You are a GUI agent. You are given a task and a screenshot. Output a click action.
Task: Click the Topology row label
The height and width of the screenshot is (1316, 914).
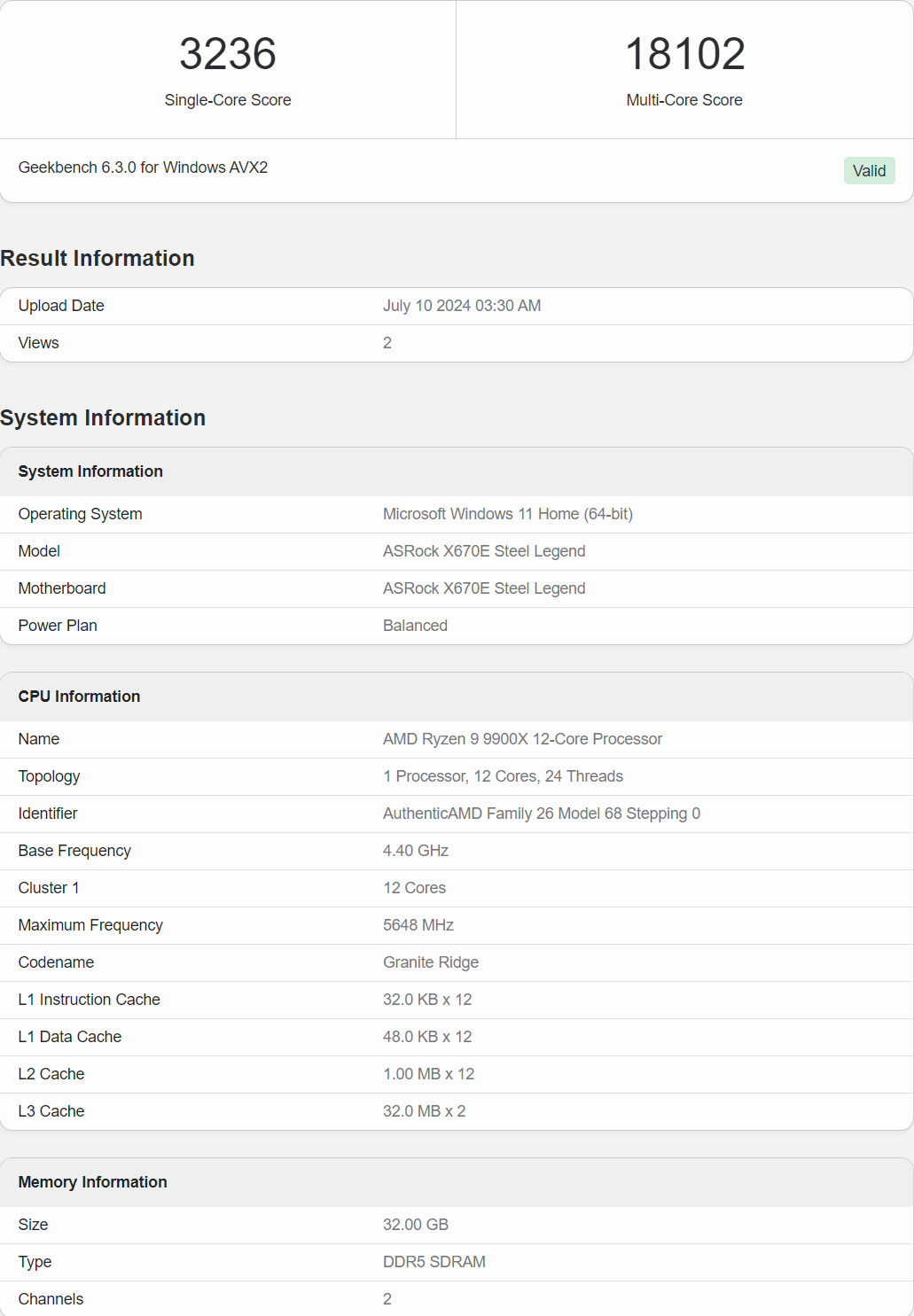(x=49, y=776)
